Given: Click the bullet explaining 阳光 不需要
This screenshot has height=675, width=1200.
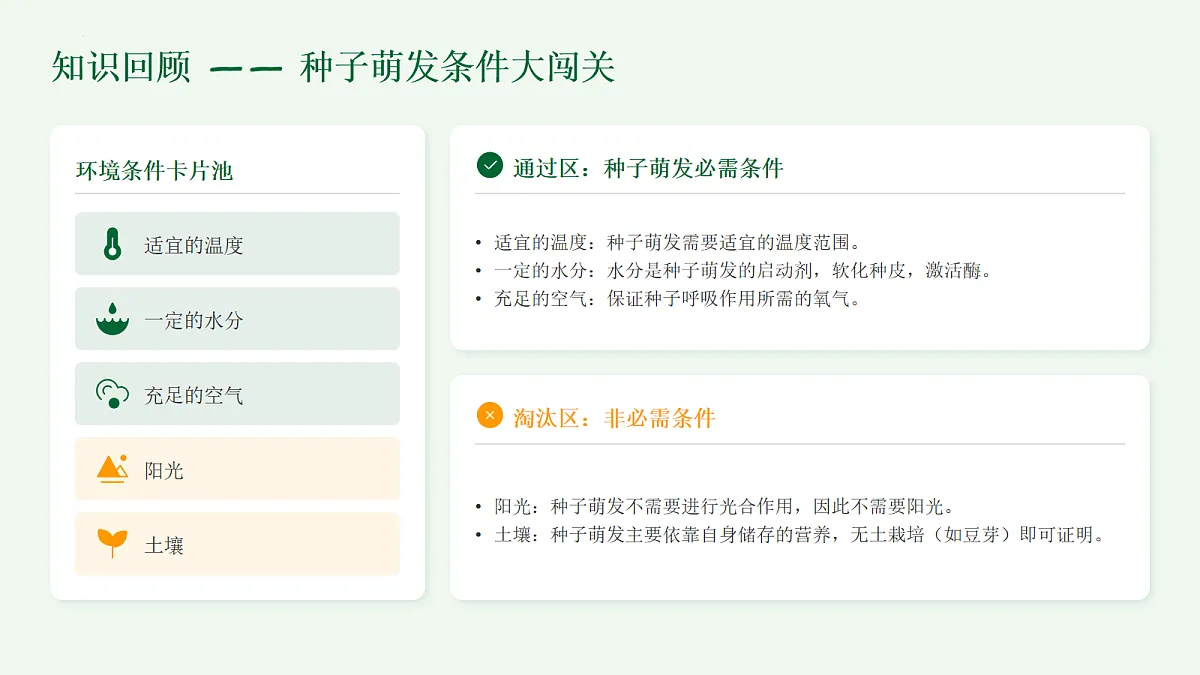Looking at the screenshot, I should click(x=715, y=506).
